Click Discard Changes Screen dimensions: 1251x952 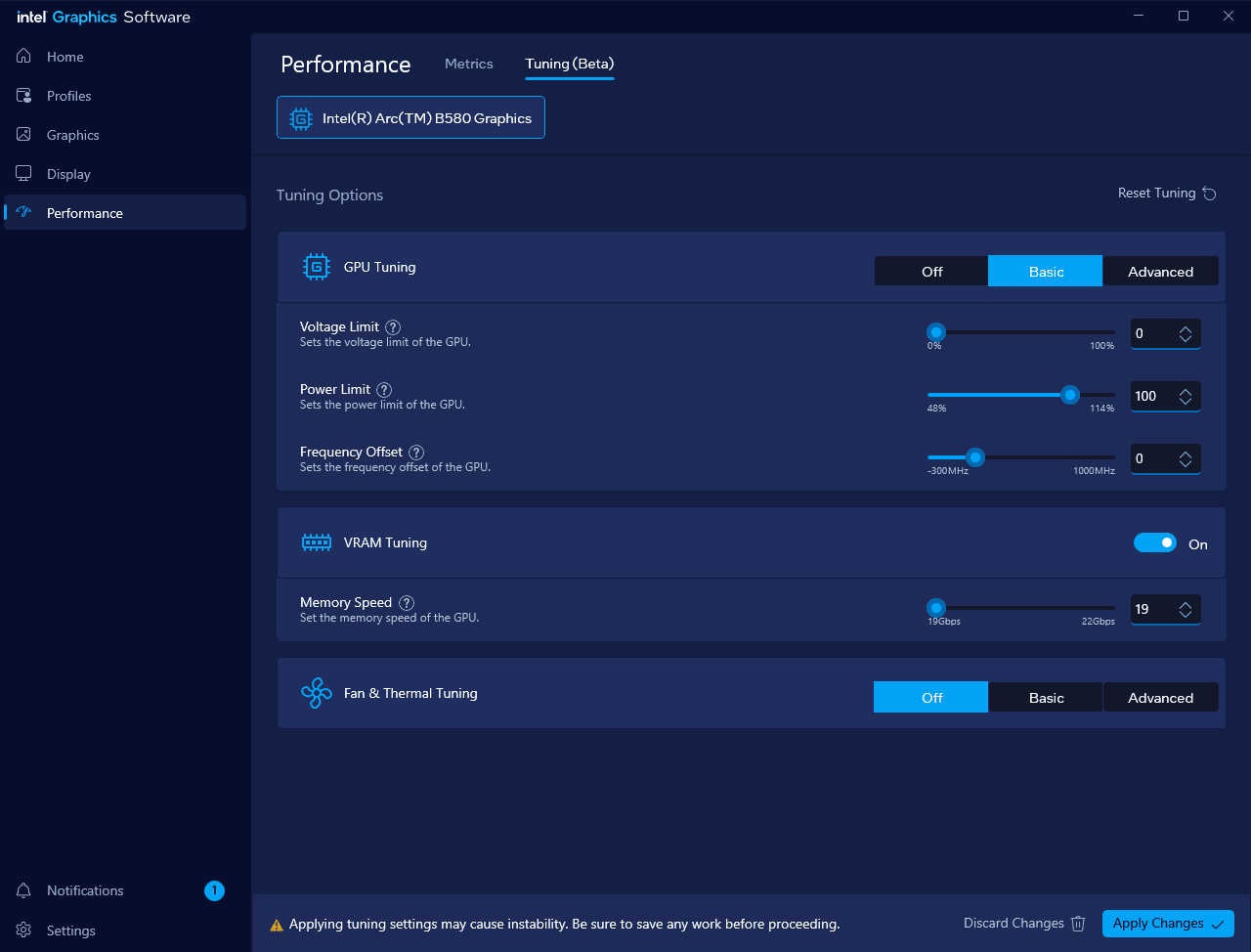[1024, 924]
